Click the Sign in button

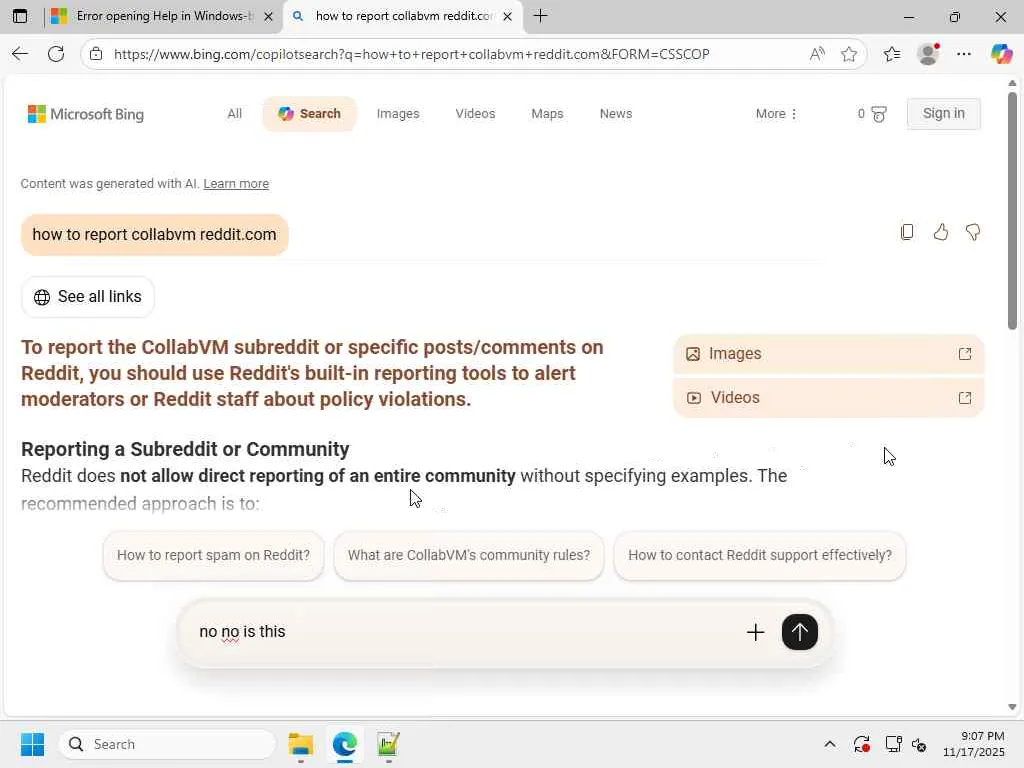pyautogui.click(x=943, y=114)
